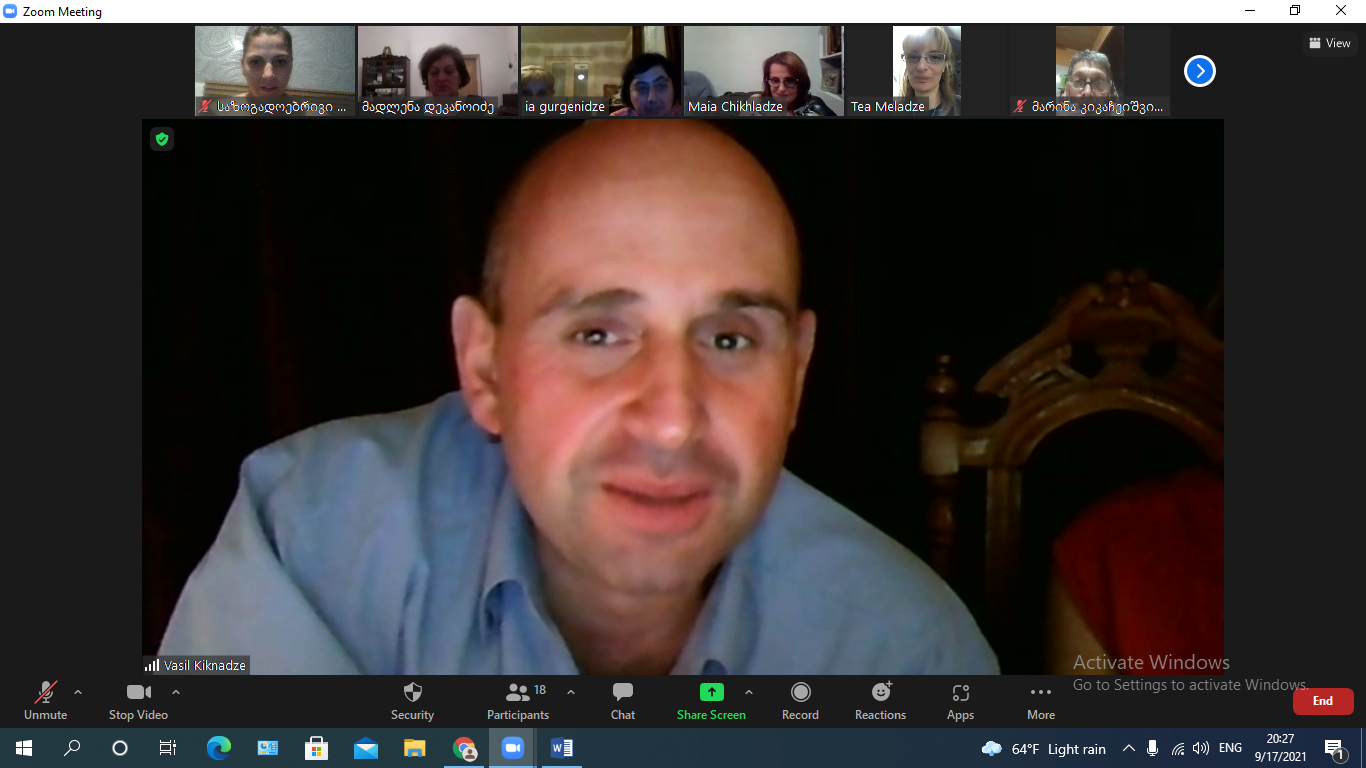The width and height of the screenshot is (1366, 768).
Task: Select the მადლენა დეკანოიძე video thumbnail
Action: (x=438, y=71)
